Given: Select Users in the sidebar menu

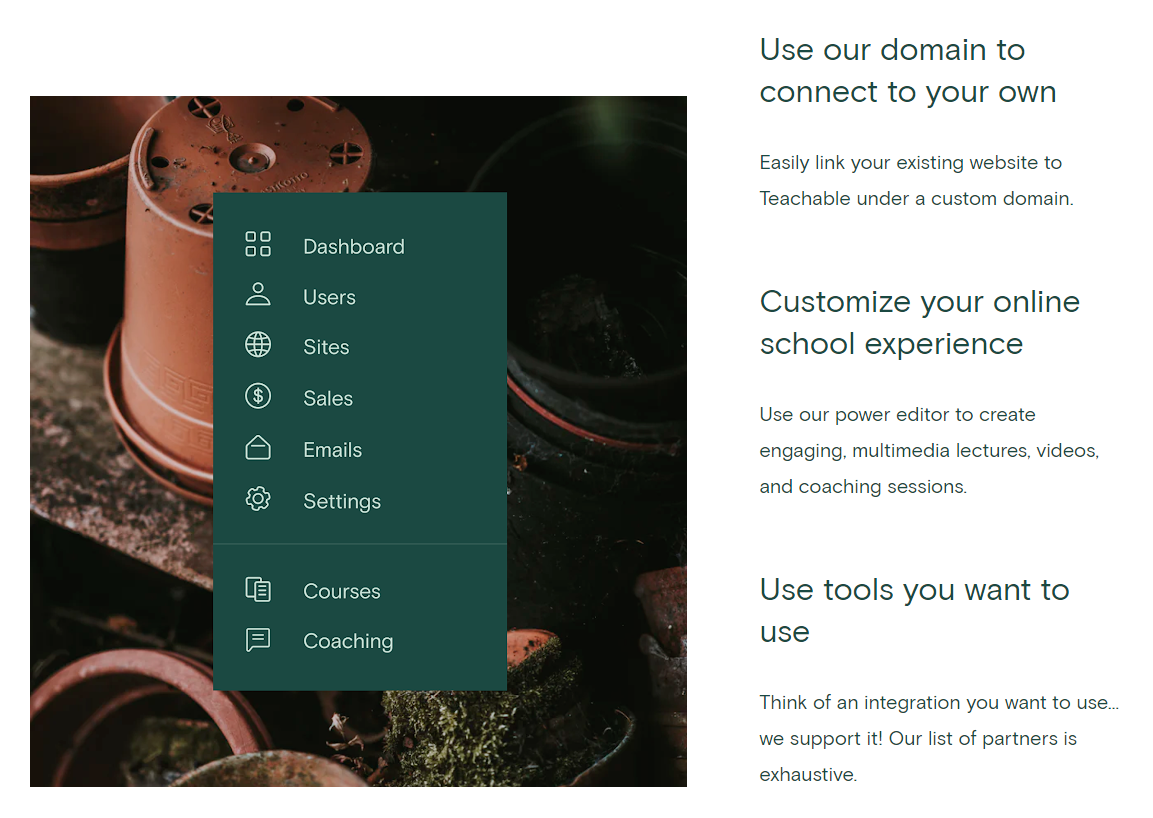Looking at the screenshot, I should [x=329, y=297].
